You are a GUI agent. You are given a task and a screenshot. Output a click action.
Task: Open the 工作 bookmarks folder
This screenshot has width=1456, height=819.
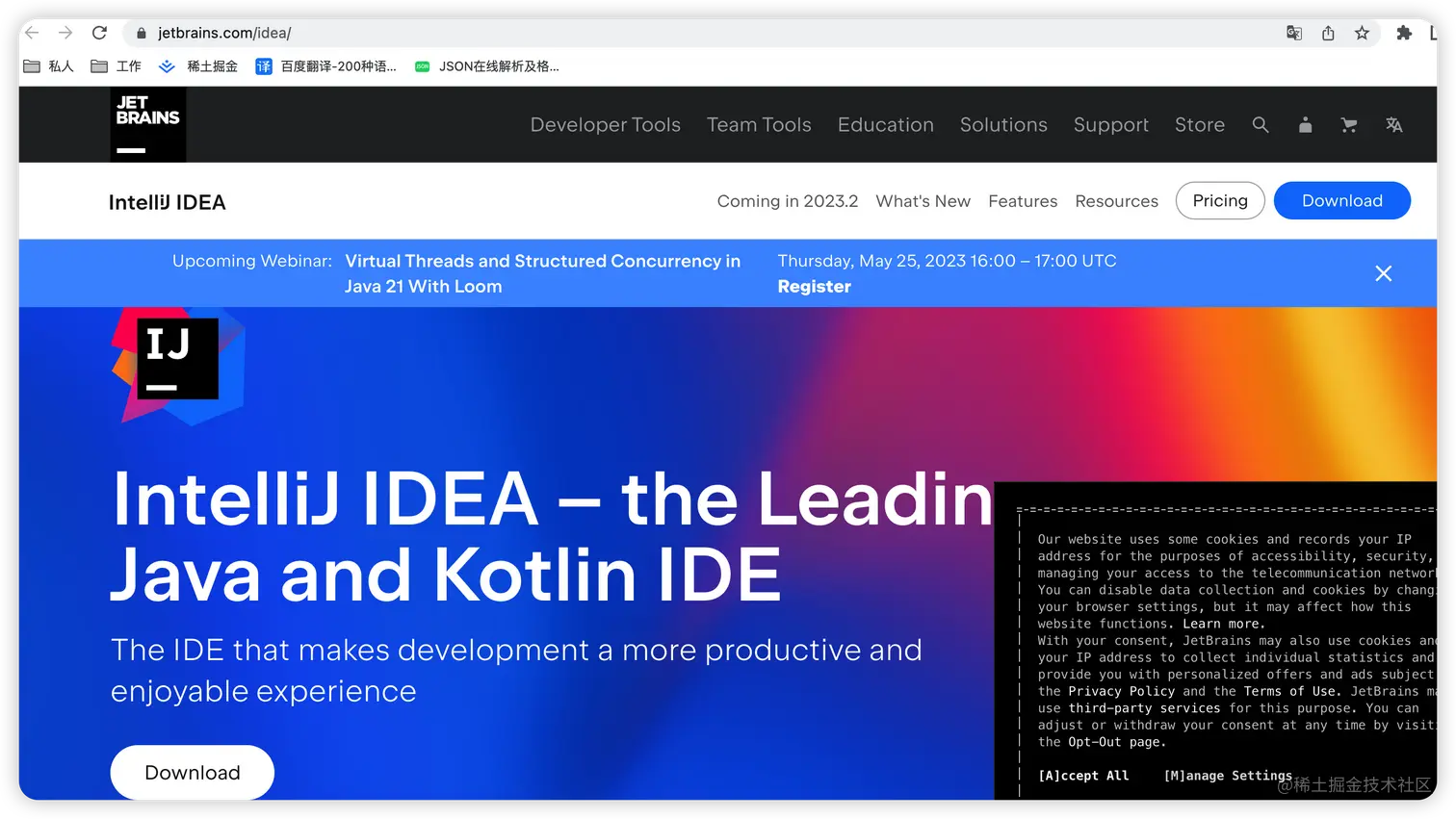[116, 66]
